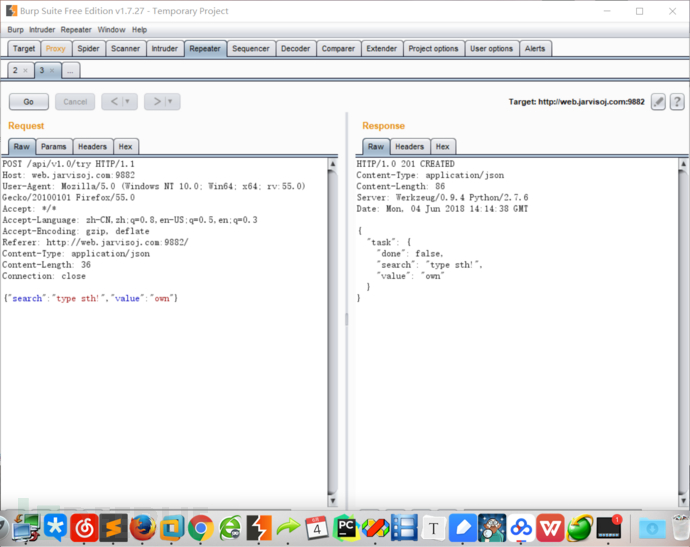Go forward to next request
The height and width of the screenshot is (547, 690).
point(157,102)
